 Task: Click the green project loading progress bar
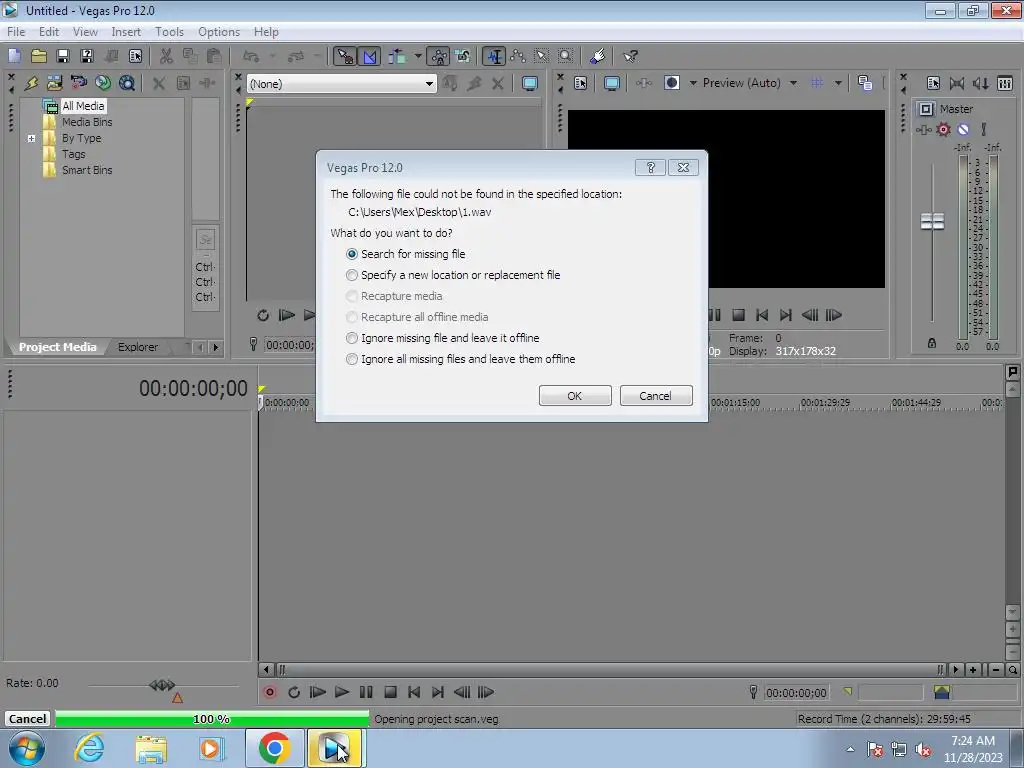[212, 719]
